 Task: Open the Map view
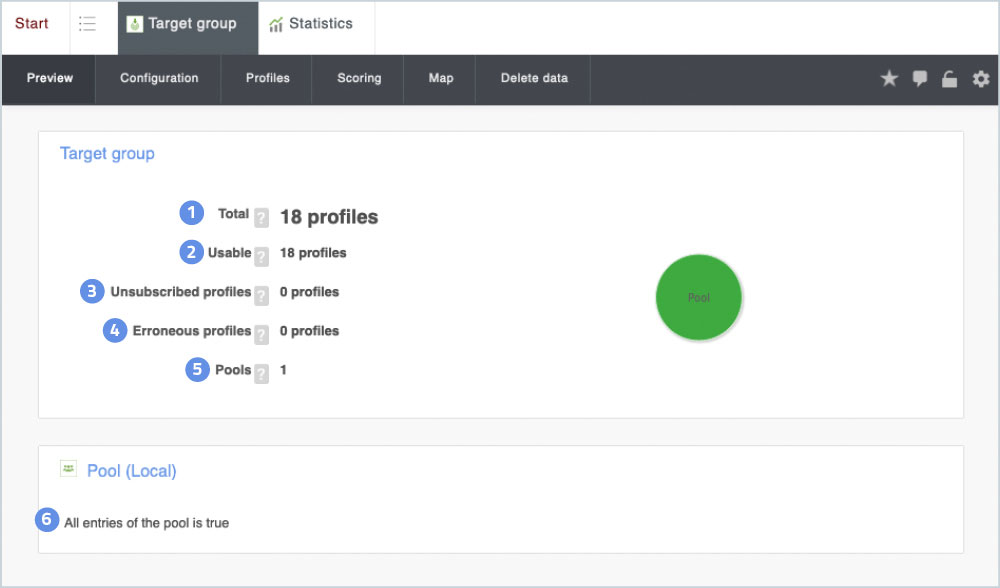pos(441,79)
